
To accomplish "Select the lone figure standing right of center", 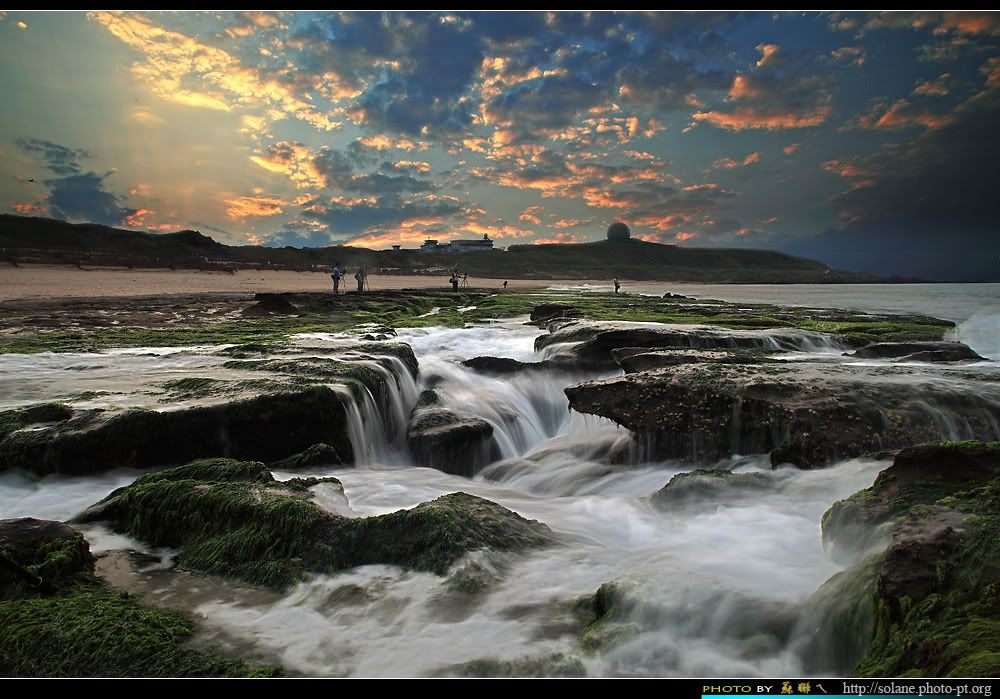I will [616, 285].
